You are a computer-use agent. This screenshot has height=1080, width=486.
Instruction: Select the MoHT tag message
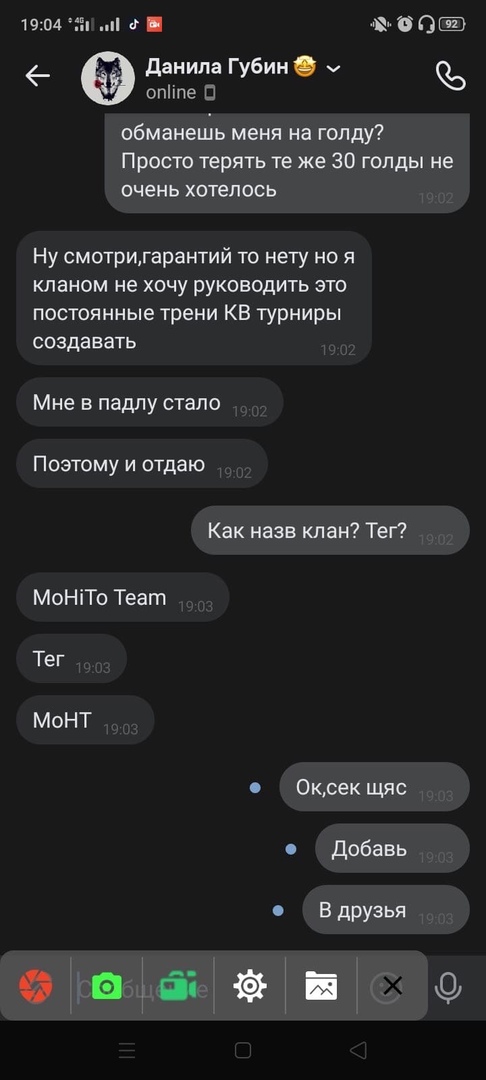click(x=85, y=720)
